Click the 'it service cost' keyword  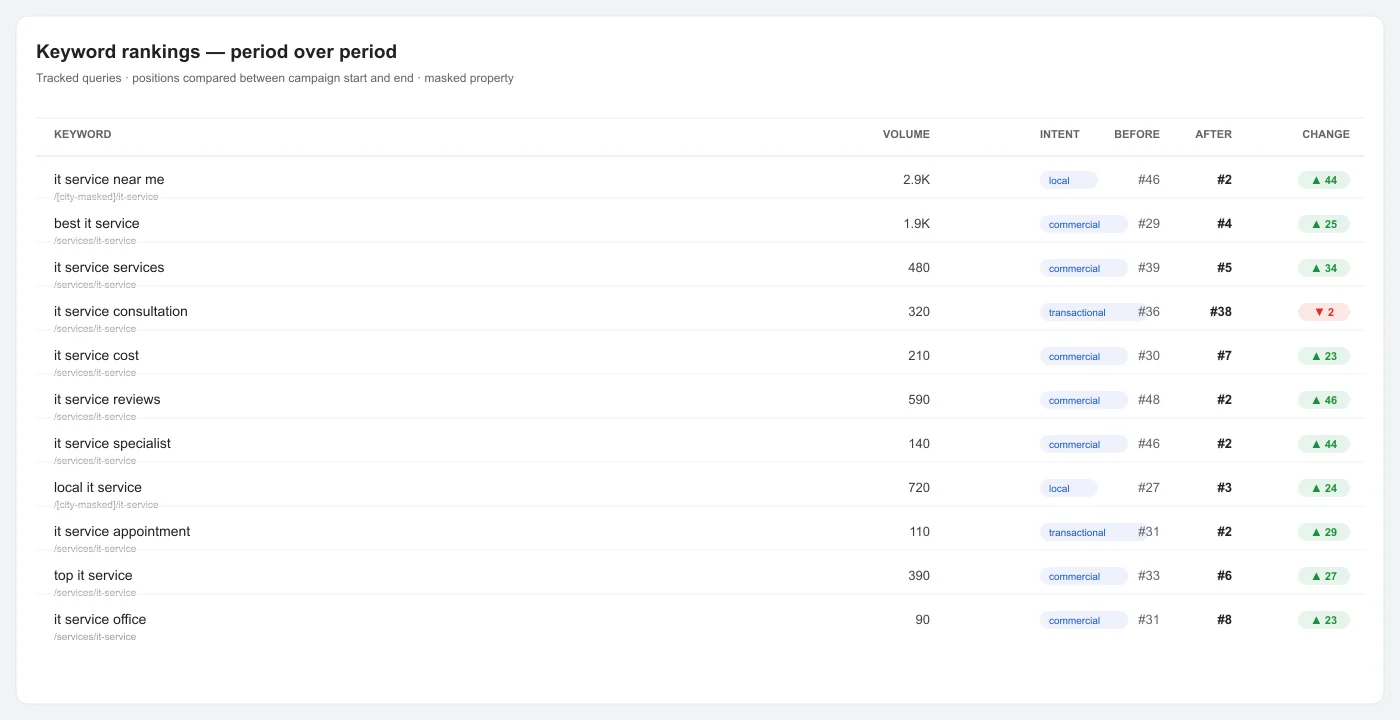coord(96,355)
